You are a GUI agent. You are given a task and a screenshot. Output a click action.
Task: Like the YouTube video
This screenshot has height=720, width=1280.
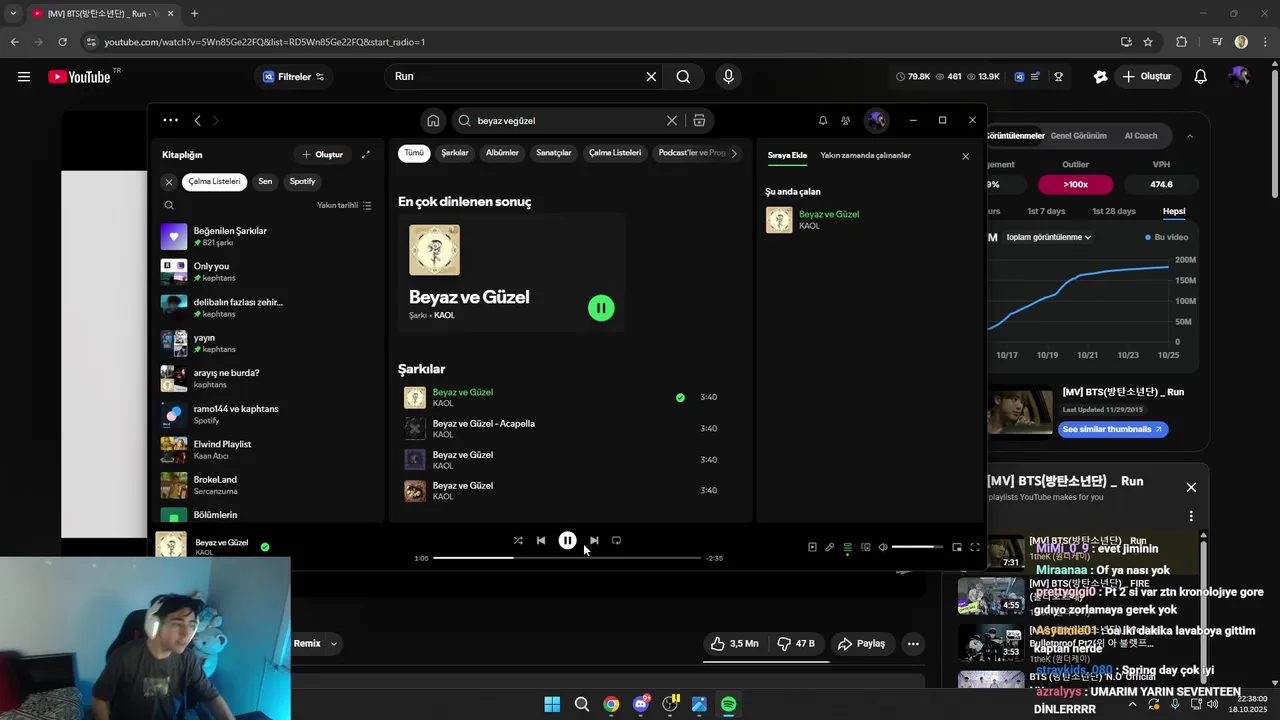(x=735, y=643)
